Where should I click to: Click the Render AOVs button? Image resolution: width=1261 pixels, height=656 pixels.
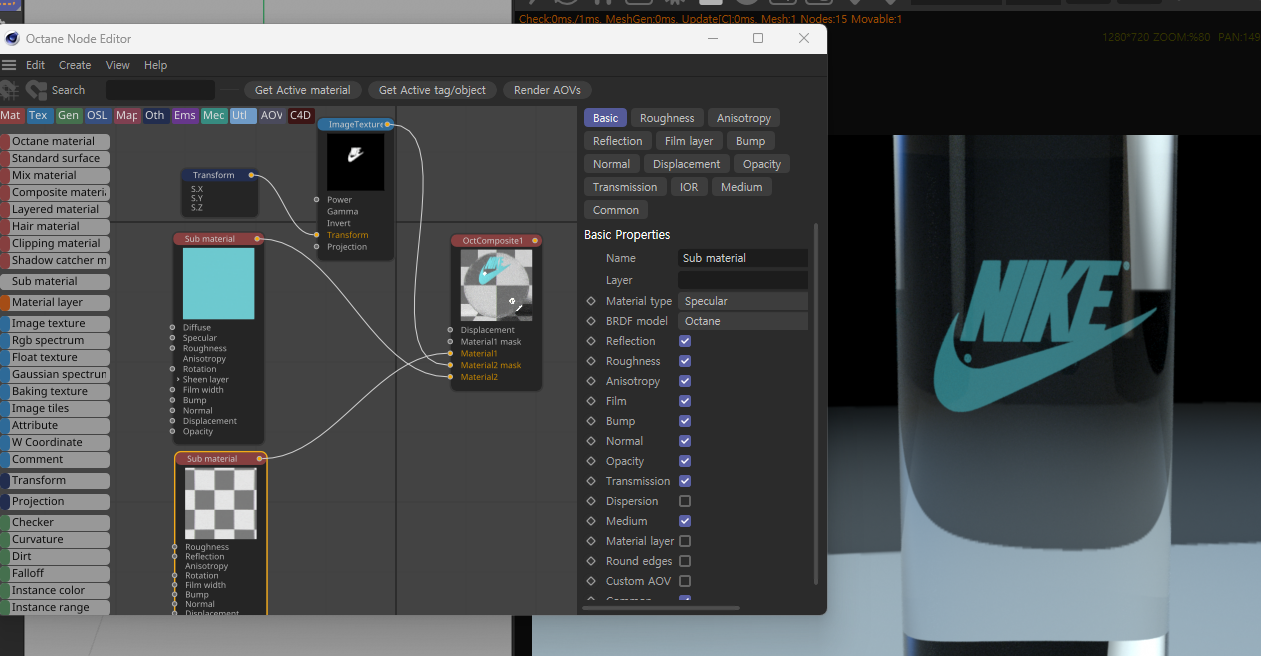click(546, 90)
